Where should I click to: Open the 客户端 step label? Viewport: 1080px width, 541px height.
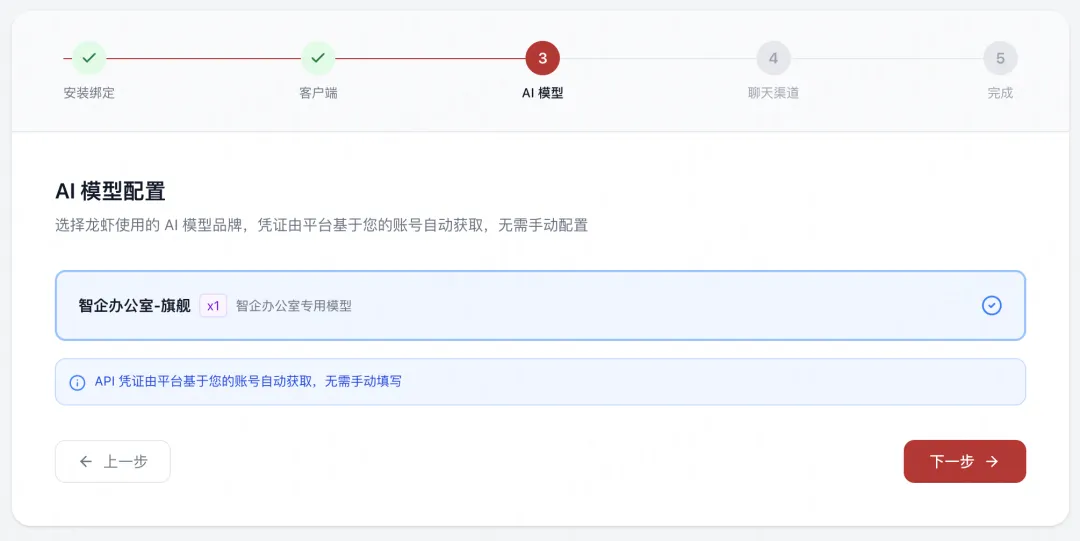318,93
